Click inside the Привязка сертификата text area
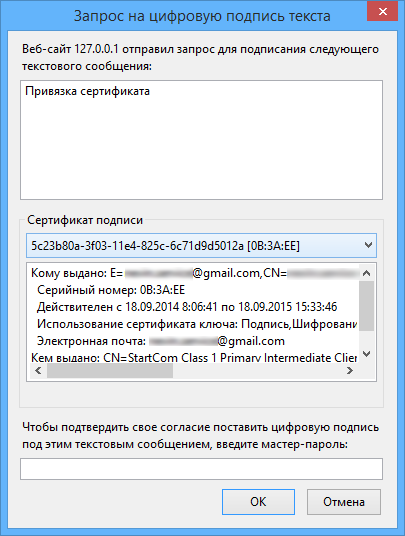The width and height of the screenshot is (405, 536). coord(201,140)
